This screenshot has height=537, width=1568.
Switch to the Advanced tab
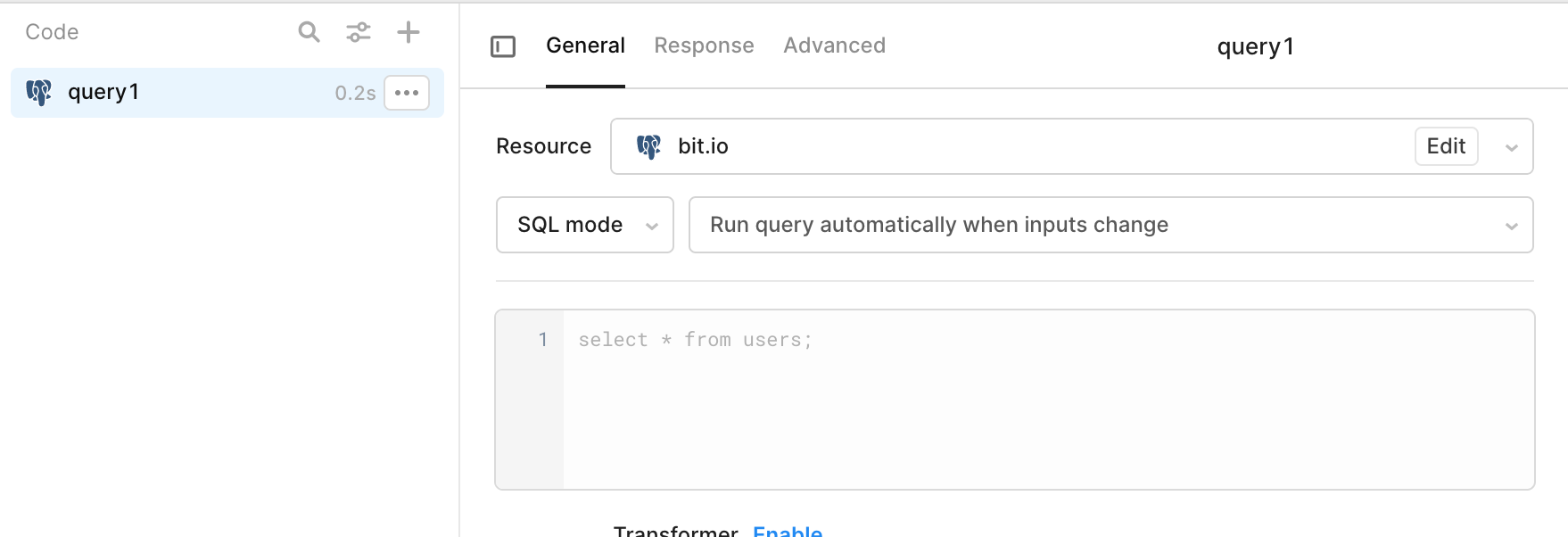[834, 45]
